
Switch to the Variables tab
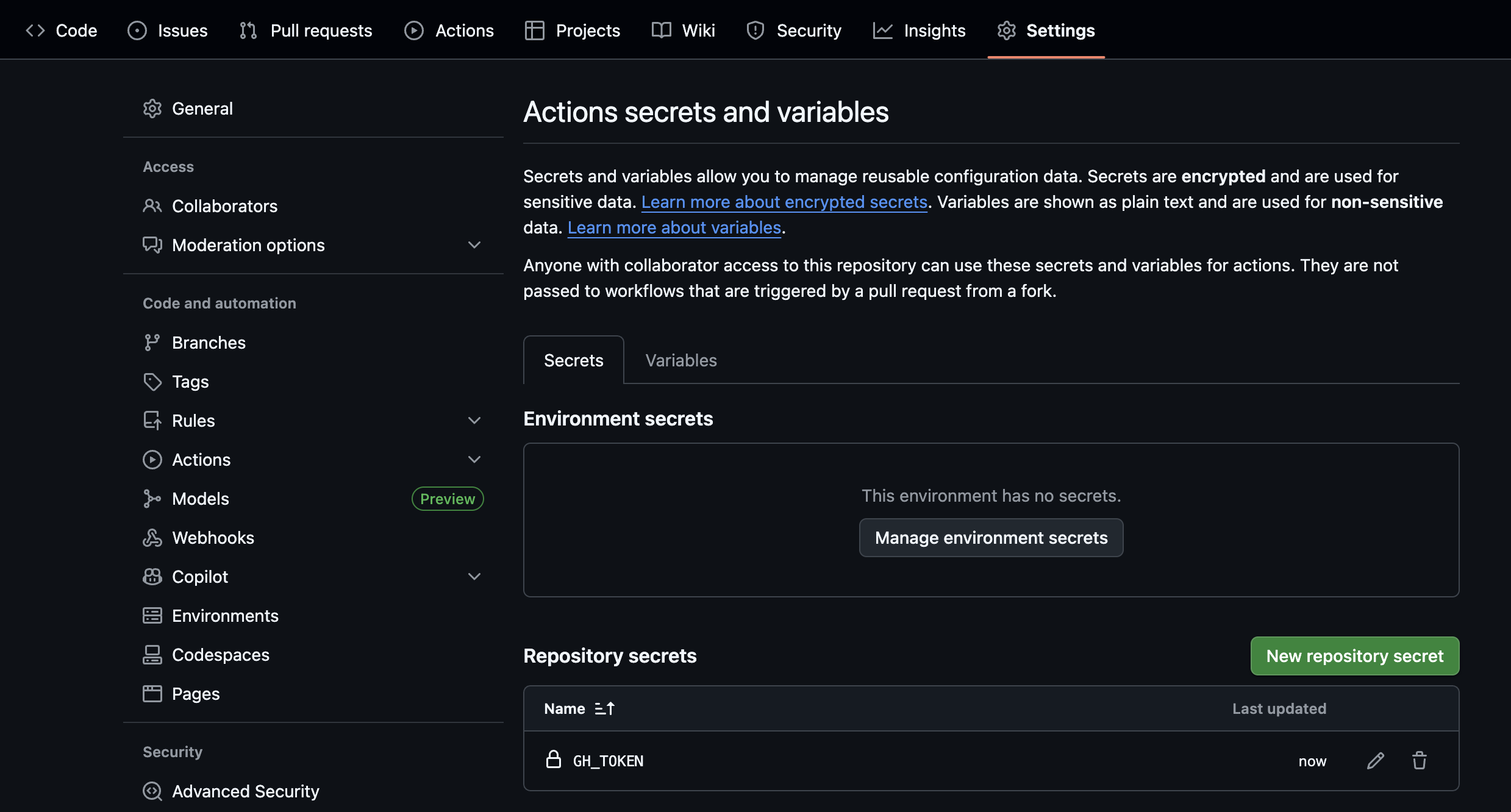(x=681, y=360)
